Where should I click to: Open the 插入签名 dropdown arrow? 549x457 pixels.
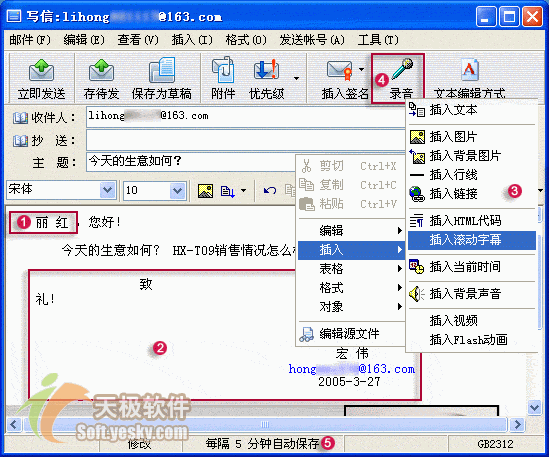361,69
